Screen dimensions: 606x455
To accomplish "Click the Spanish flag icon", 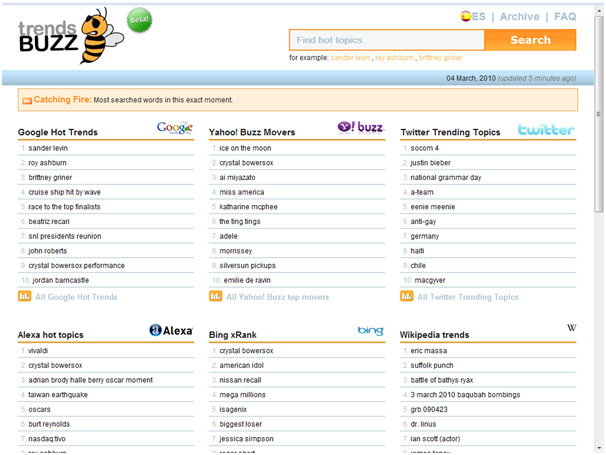I will [x=465, y=16].
